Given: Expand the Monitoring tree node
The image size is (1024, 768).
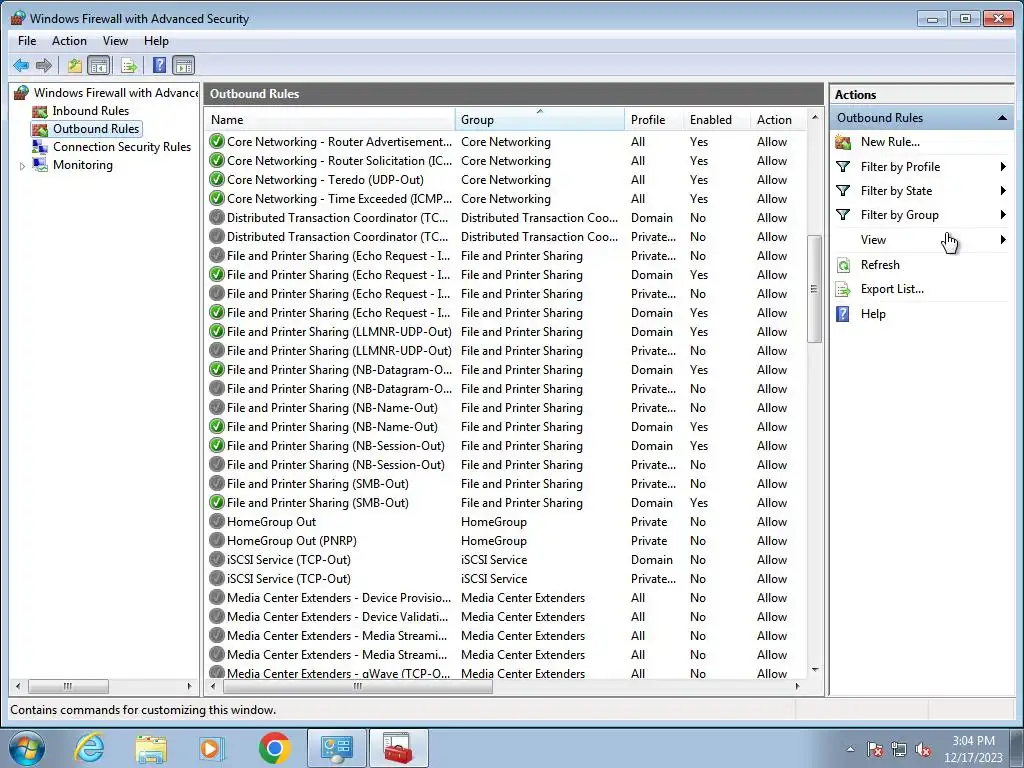Looking at the screenshot, I should (22, 166).
